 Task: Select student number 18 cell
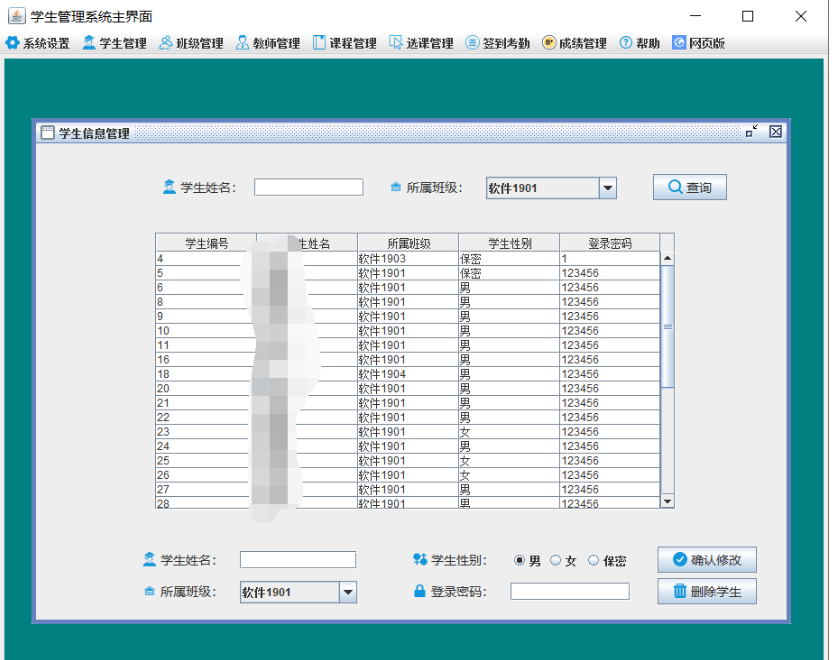[x=206, y=374]
